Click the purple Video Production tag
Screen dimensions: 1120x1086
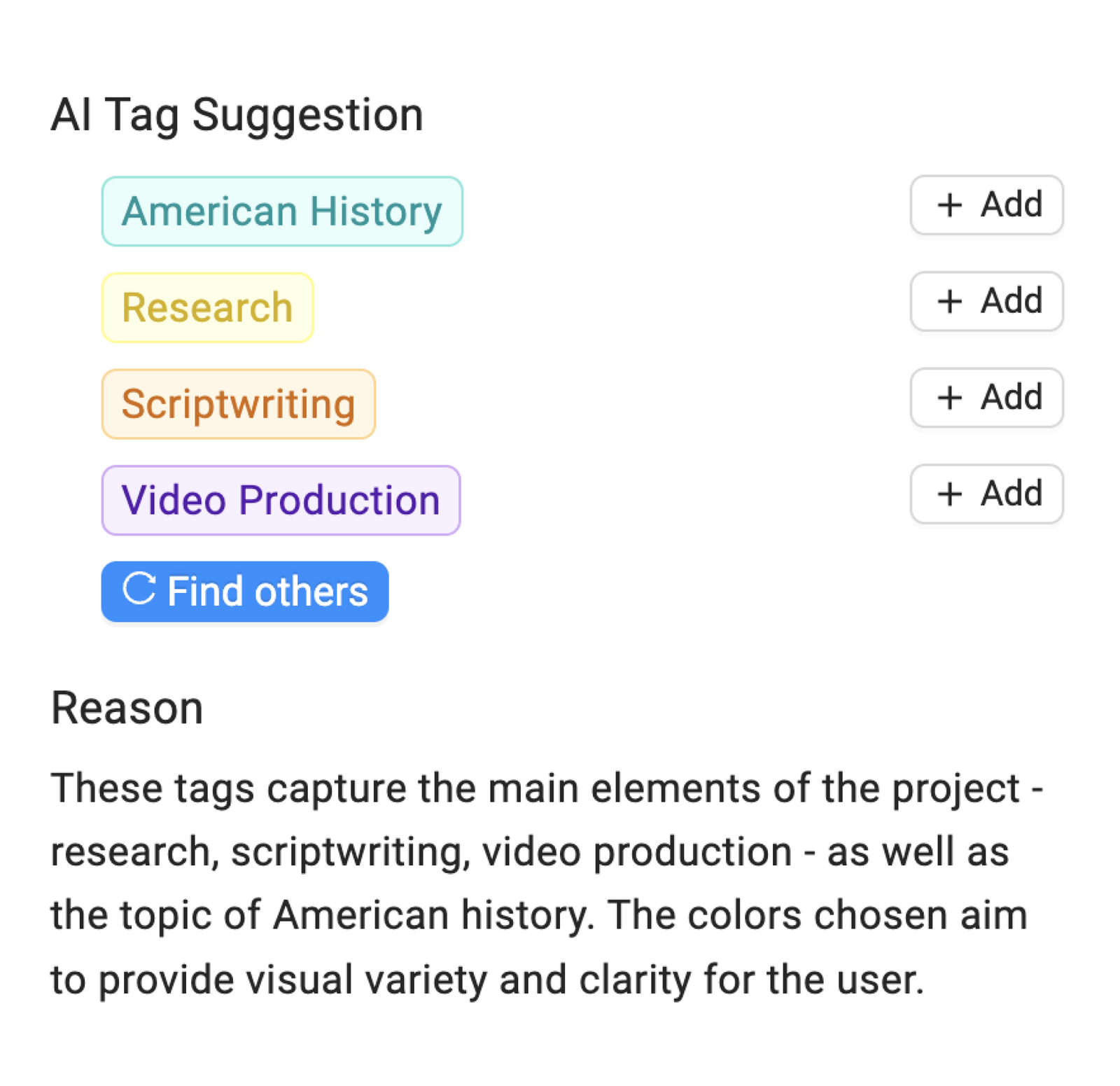(281, 500)
